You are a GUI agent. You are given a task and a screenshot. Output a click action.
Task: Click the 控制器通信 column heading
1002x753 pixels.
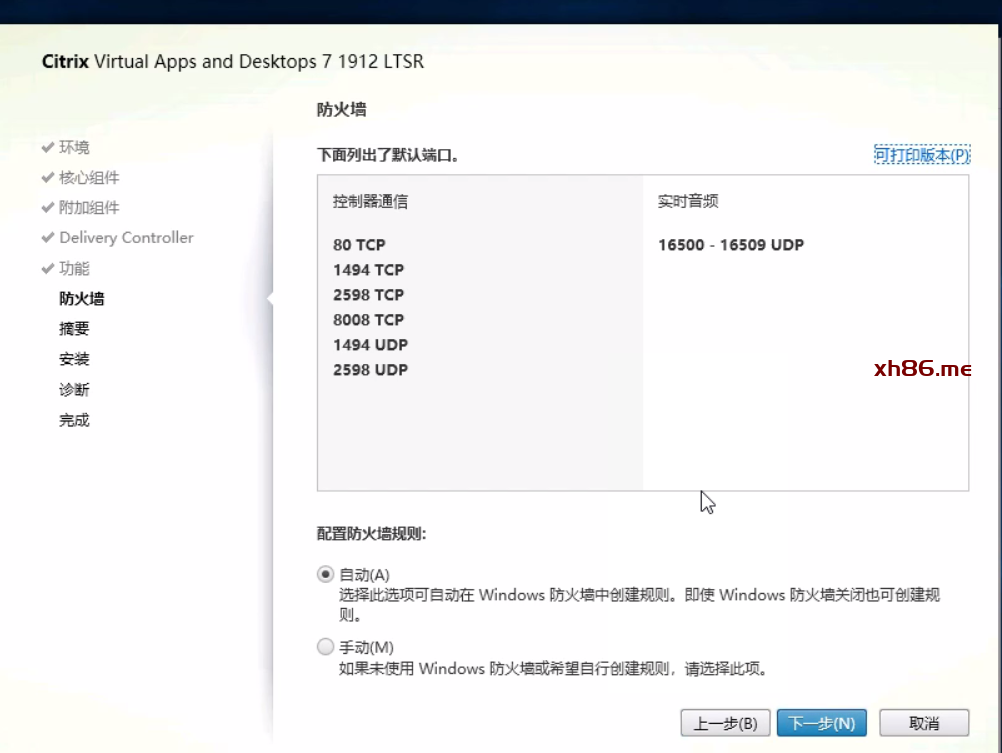tap(370, 201)
